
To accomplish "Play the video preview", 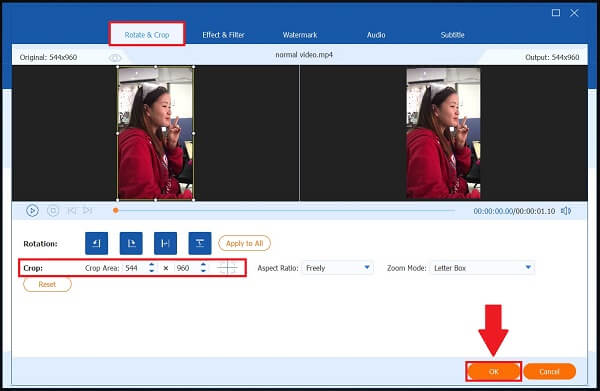I will tap(33, 211).
